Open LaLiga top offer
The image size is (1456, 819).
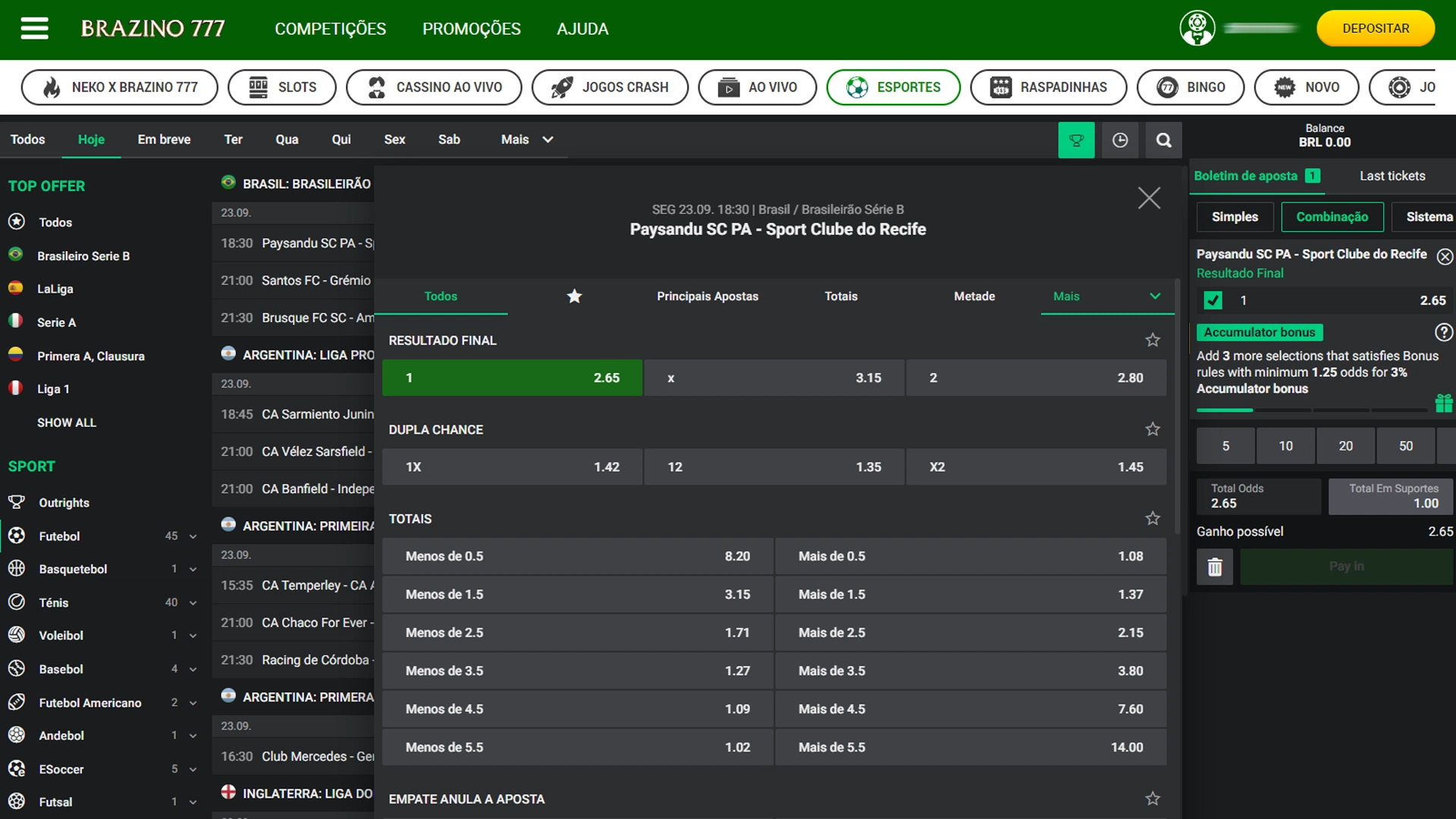click(x=55, y=289)
